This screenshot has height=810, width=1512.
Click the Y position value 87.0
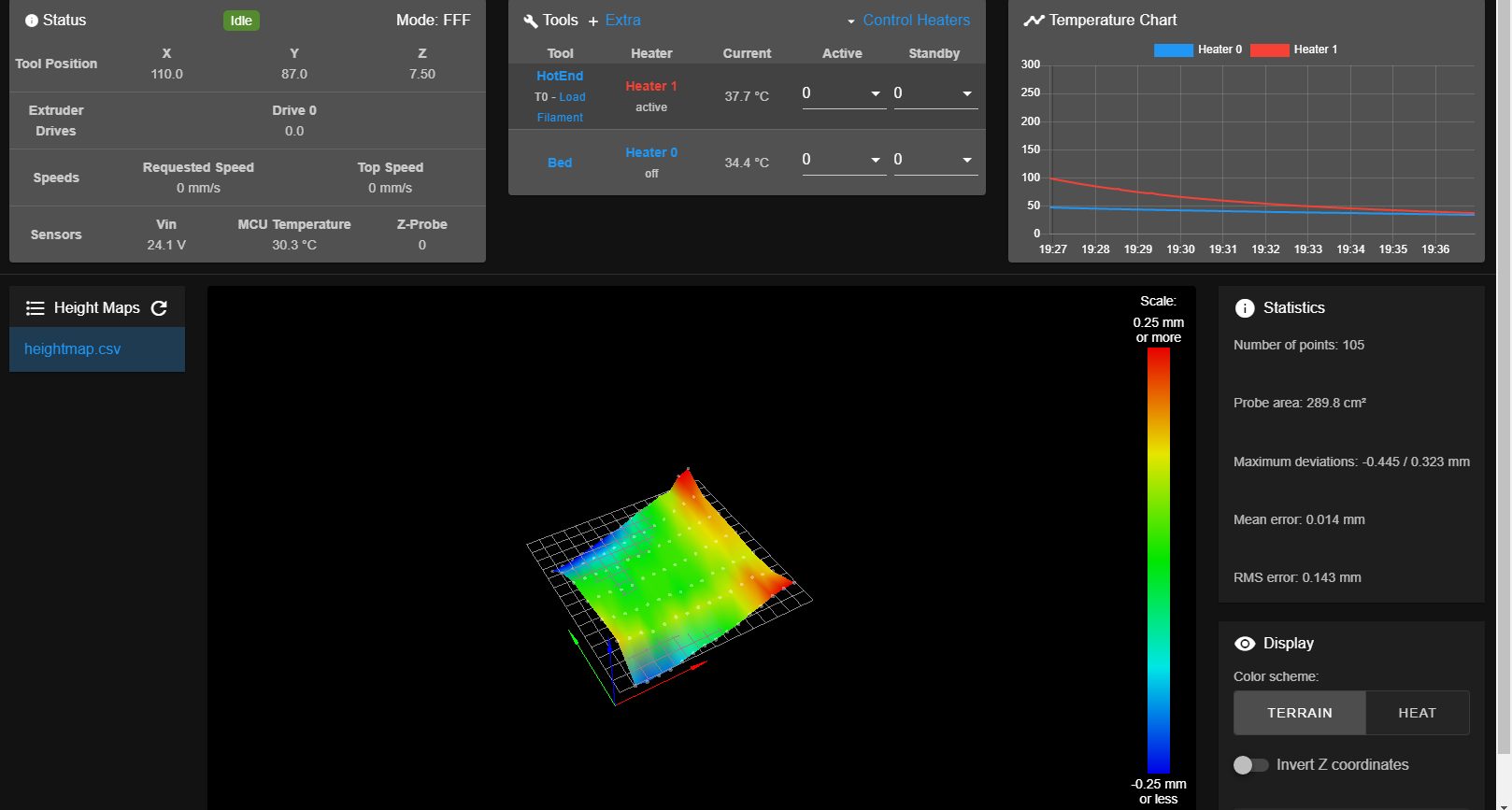pos(294,74)
